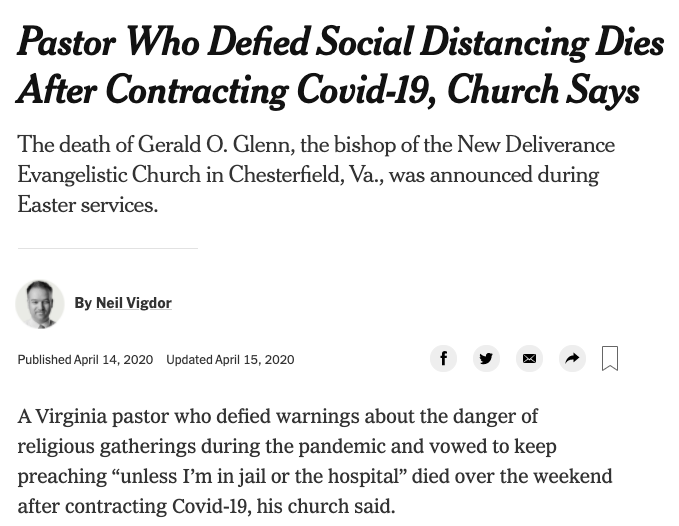Click the horizontal divider under the summary
The height and width of the screenshot is (526, 679).
click(x=108, y=248)
